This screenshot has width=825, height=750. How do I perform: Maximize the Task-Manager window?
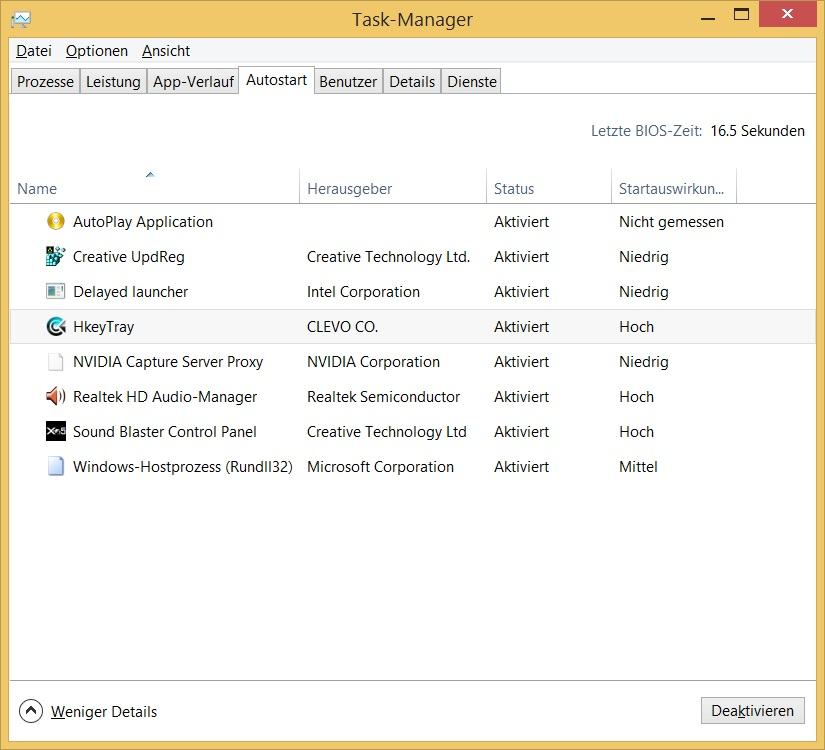[x=741, y=15]
